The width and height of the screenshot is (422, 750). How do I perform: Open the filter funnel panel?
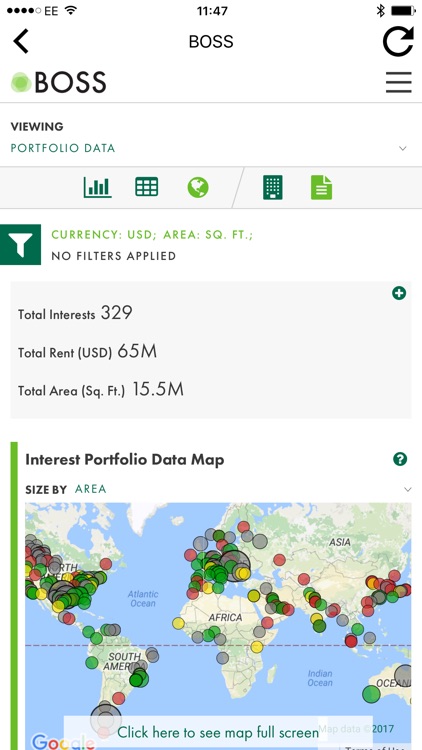(x=21, y=244)
